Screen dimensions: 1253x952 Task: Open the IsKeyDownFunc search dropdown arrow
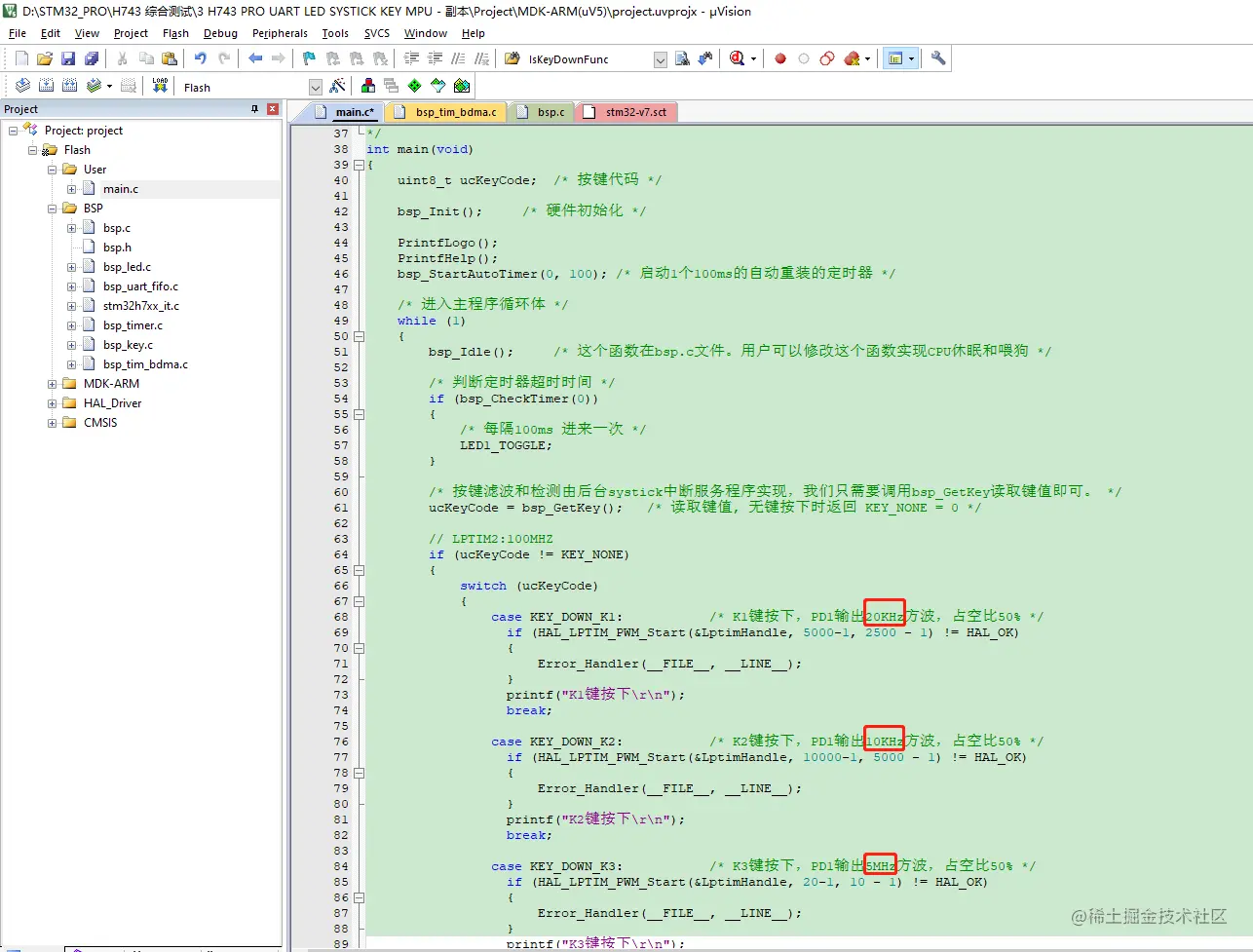(x=660, y=59)
